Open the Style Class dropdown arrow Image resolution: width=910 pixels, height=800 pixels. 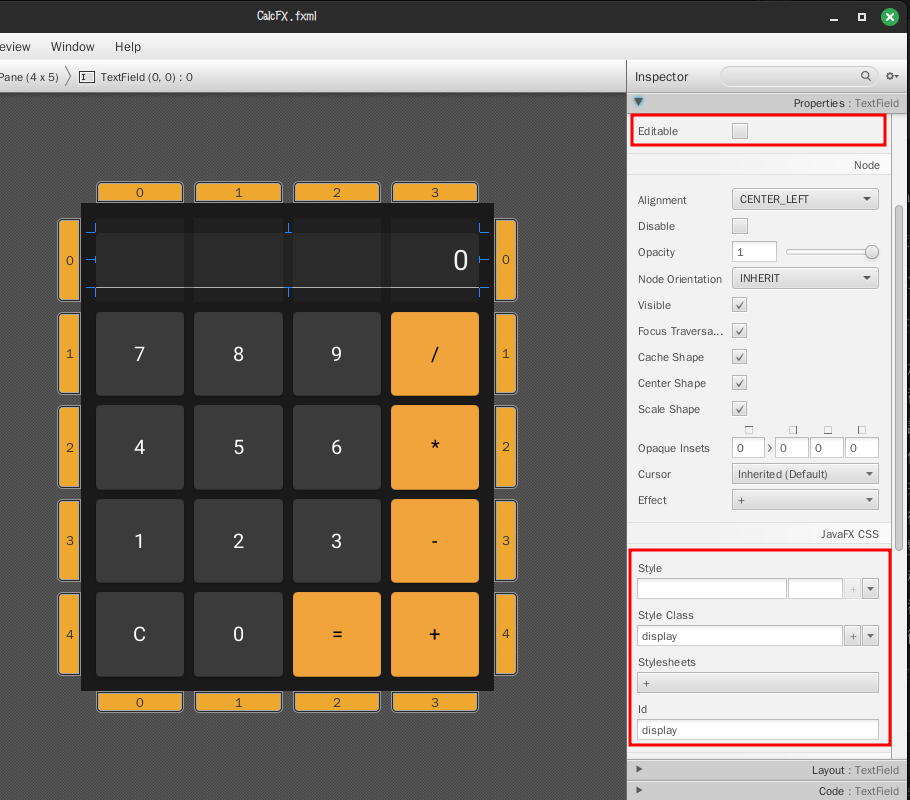pos(870,636)
